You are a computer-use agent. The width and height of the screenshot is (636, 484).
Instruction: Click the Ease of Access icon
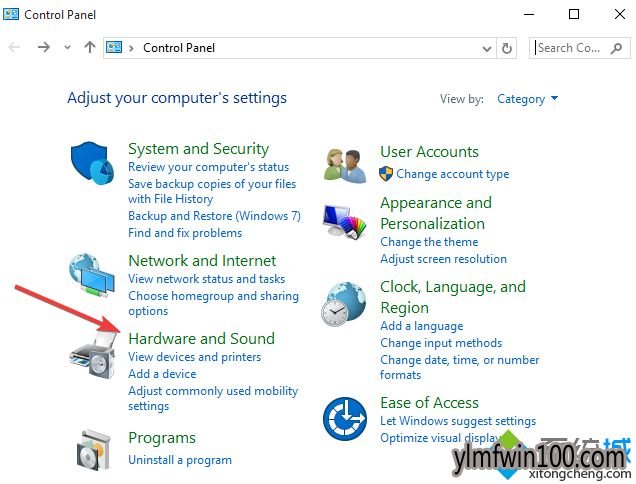point(345,419)
